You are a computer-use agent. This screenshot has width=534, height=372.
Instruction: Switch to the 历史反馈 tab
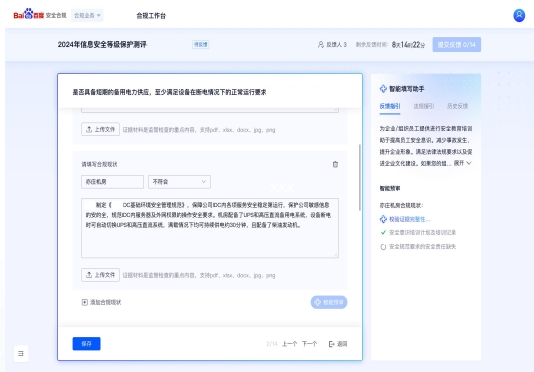point(457,106)
